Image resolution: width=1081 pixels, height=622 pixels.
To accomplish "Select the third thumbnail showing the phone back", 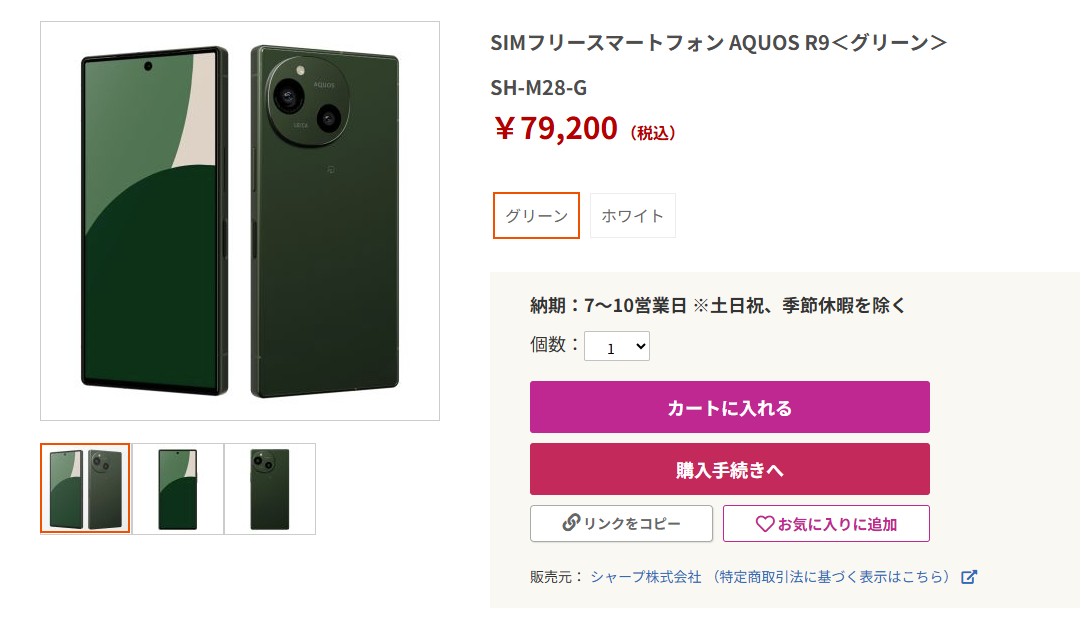I will tap(270, 489).
